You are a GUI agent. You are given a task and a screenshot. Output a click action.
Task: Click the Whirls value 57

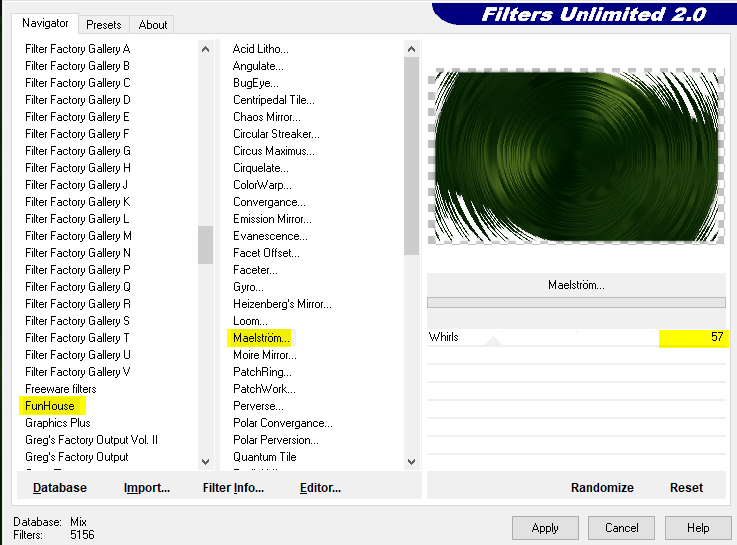pyautogui.click(x=717, y=337)
